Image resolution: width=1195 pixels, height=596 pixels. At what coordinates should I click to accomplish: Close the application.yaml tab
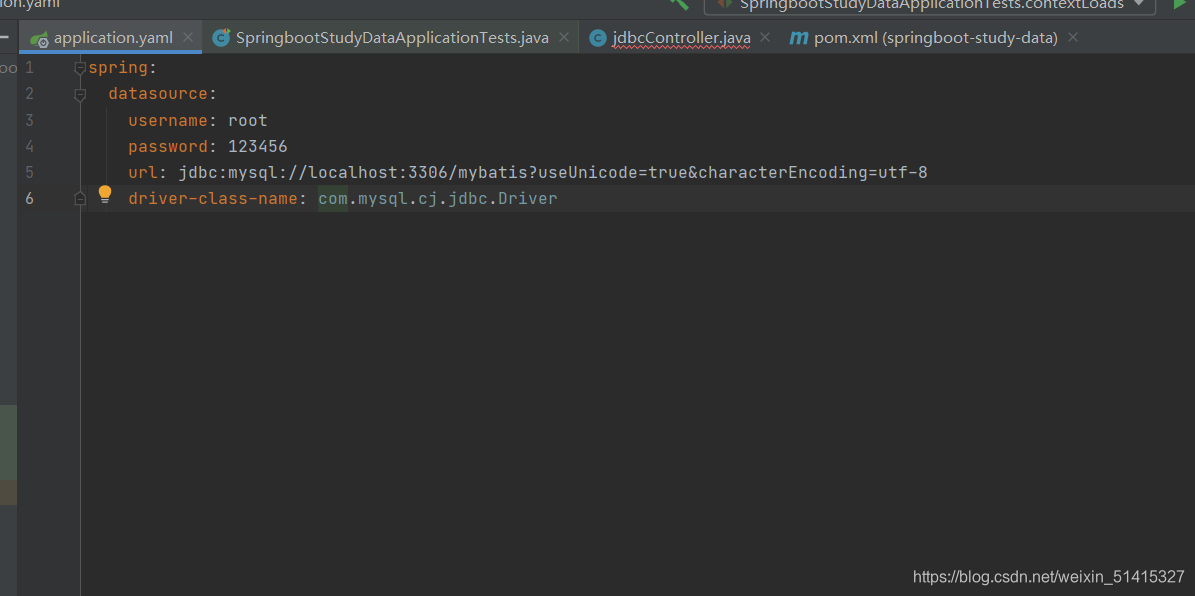click(x=187, y=37)
